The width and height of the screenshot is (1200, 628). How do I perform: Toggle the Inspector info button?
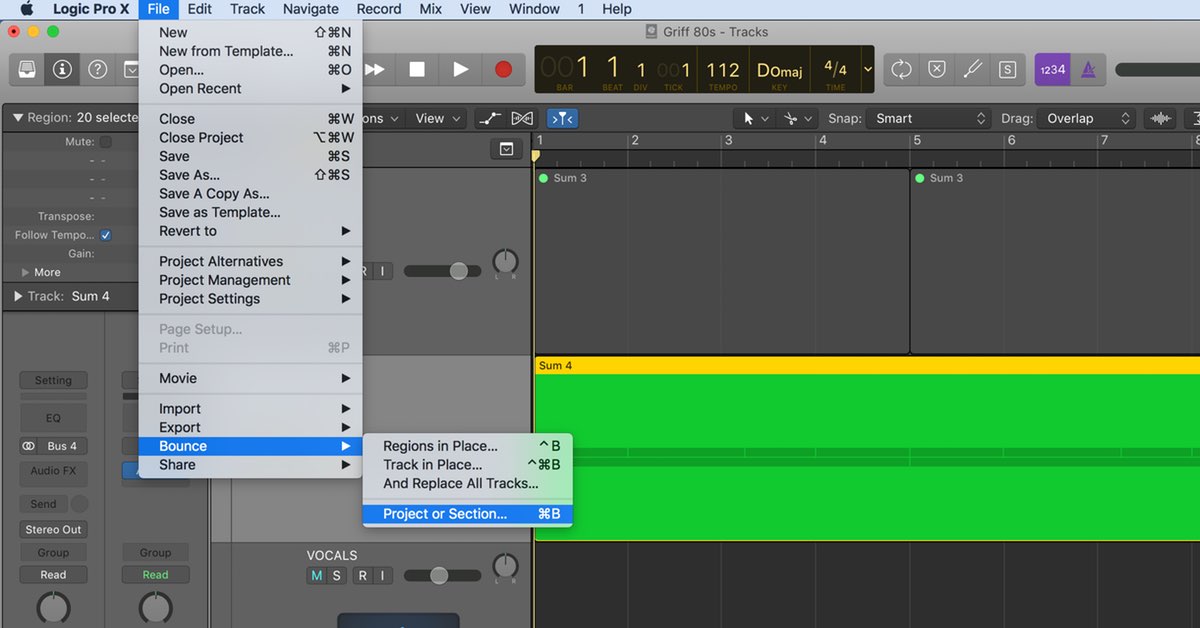tap(63, 69)
